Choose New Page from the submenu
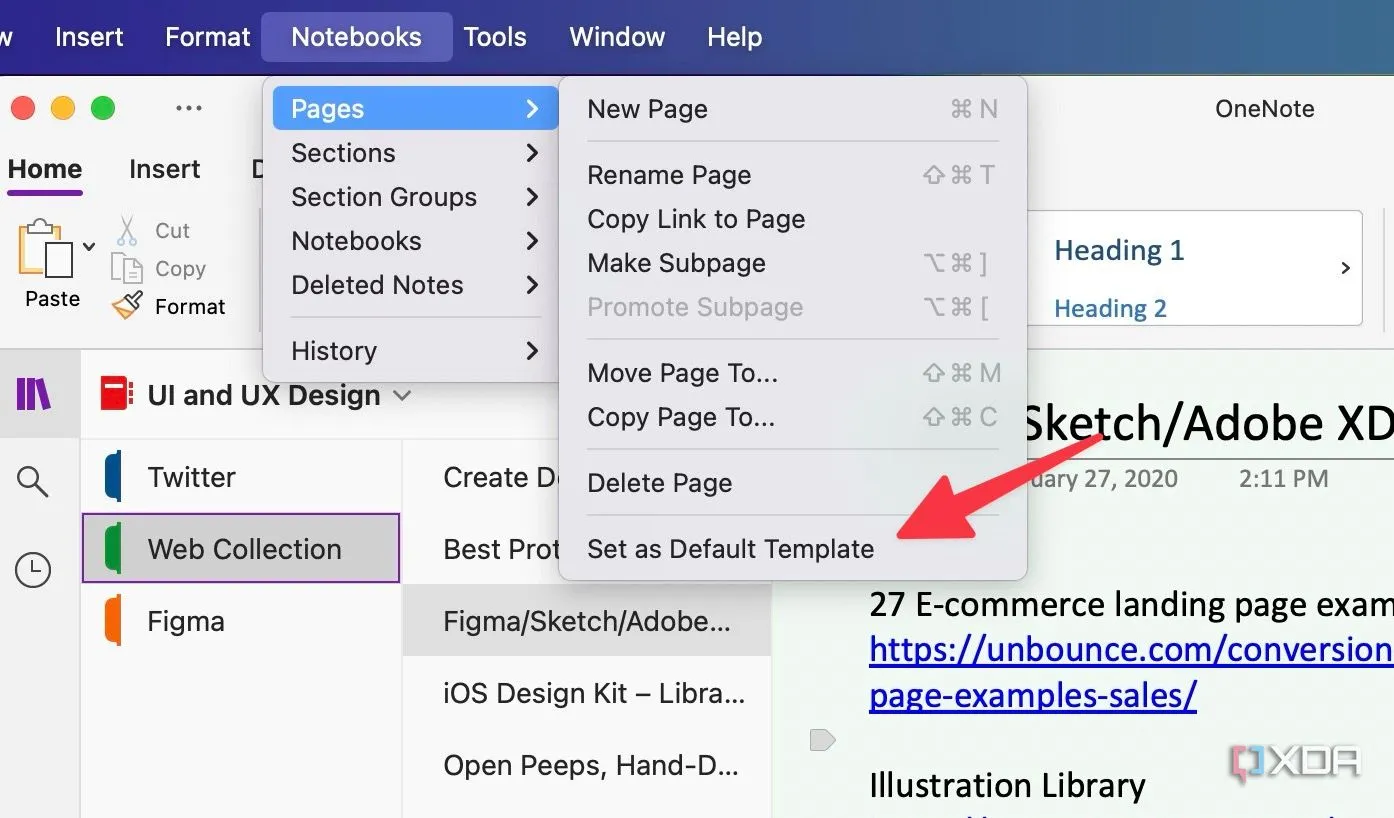Image resolution: width=1394 pixels, height=818 pixels. tap(792, 109)
